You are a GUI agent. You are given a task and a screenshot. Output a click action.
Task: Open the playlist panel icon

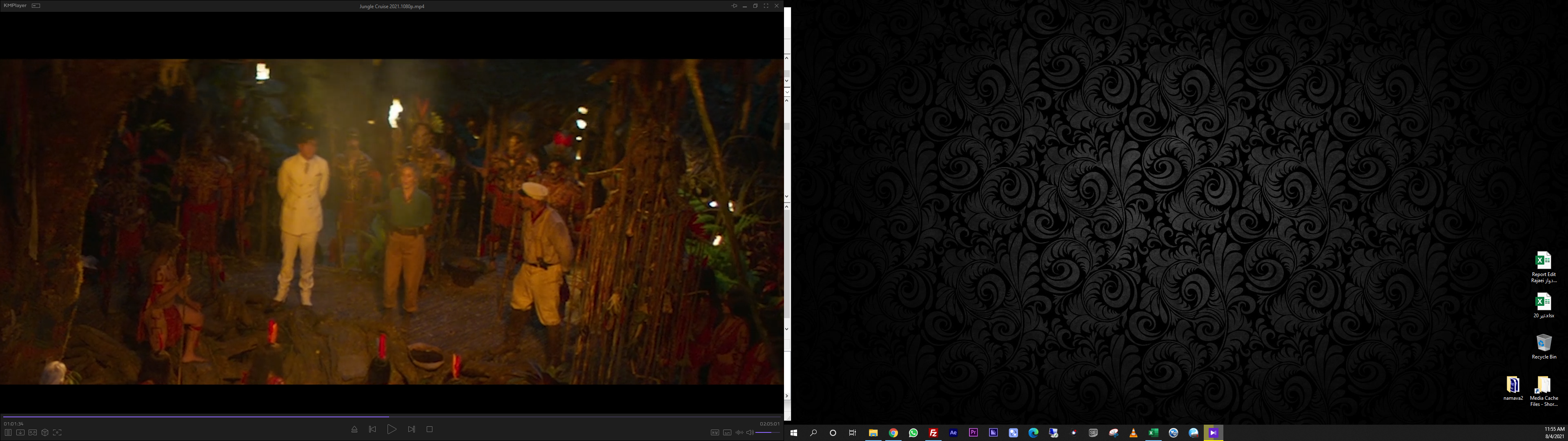click(8, 432)
